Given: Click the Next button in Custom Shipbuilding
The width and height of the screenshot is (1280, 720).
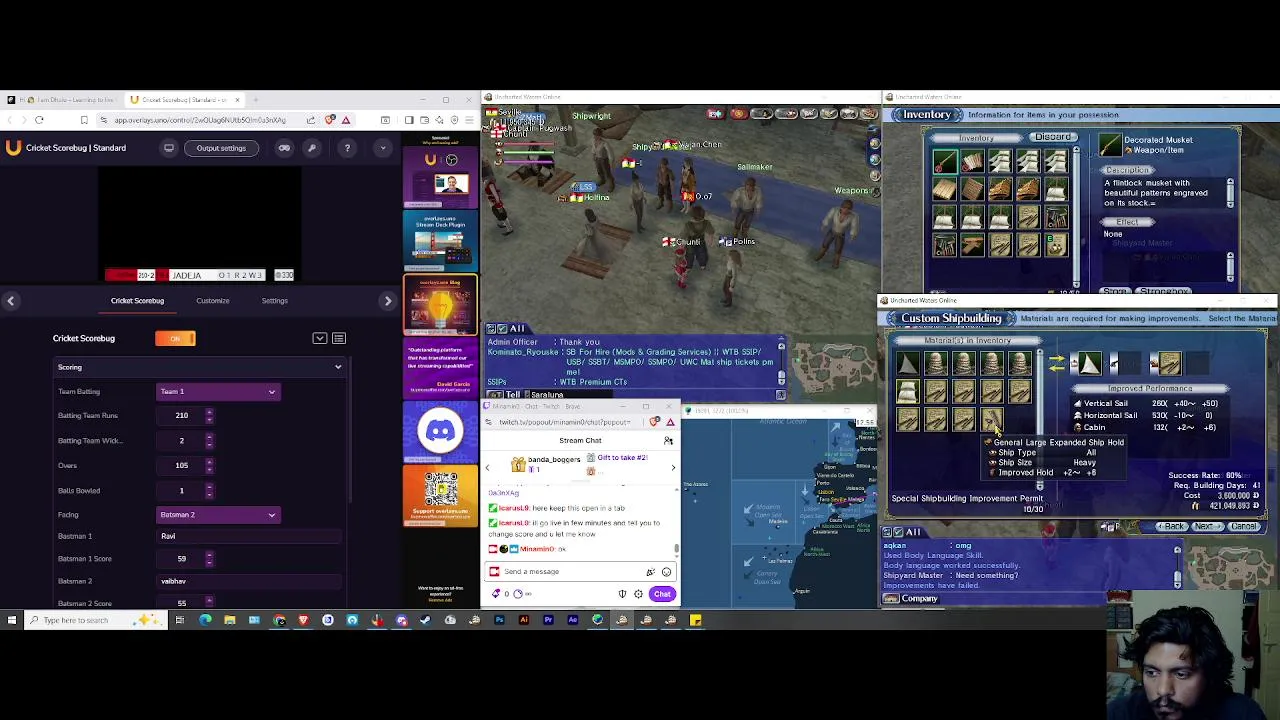Looking at the screenshot, I should [1205, 526].
